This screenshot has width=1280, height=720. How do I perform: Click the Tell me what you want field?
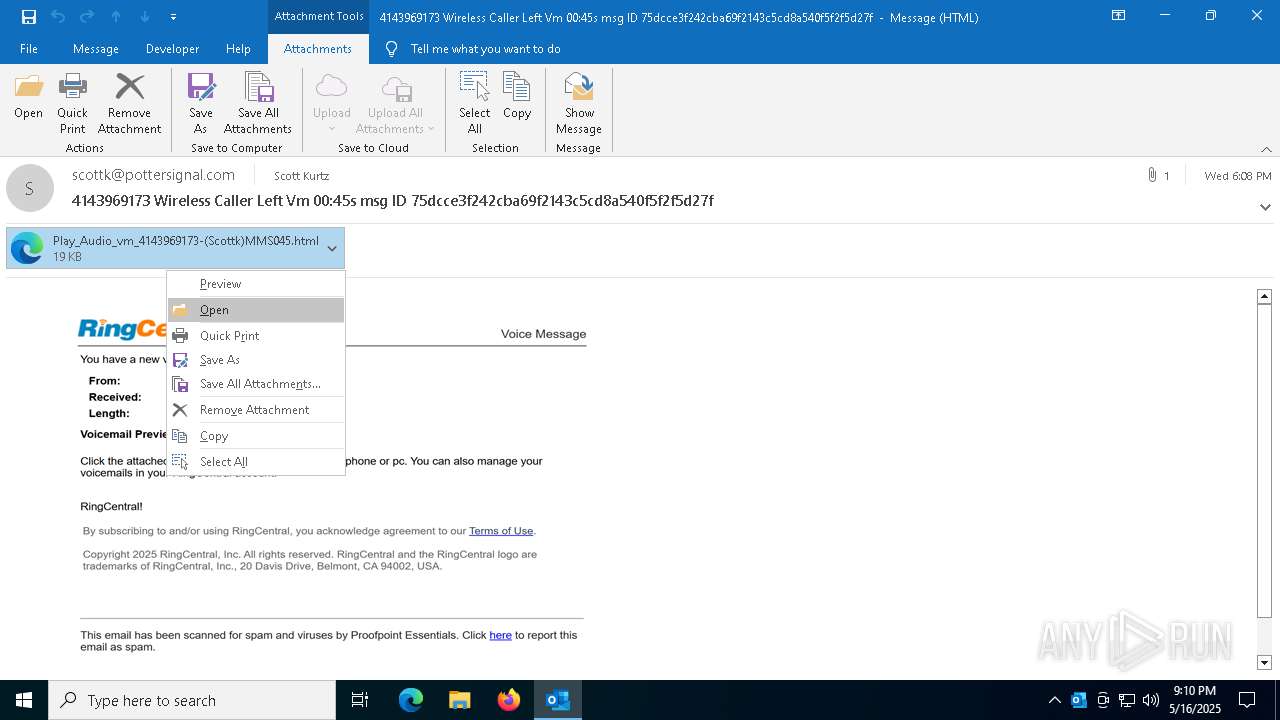[x=485, y=48]
